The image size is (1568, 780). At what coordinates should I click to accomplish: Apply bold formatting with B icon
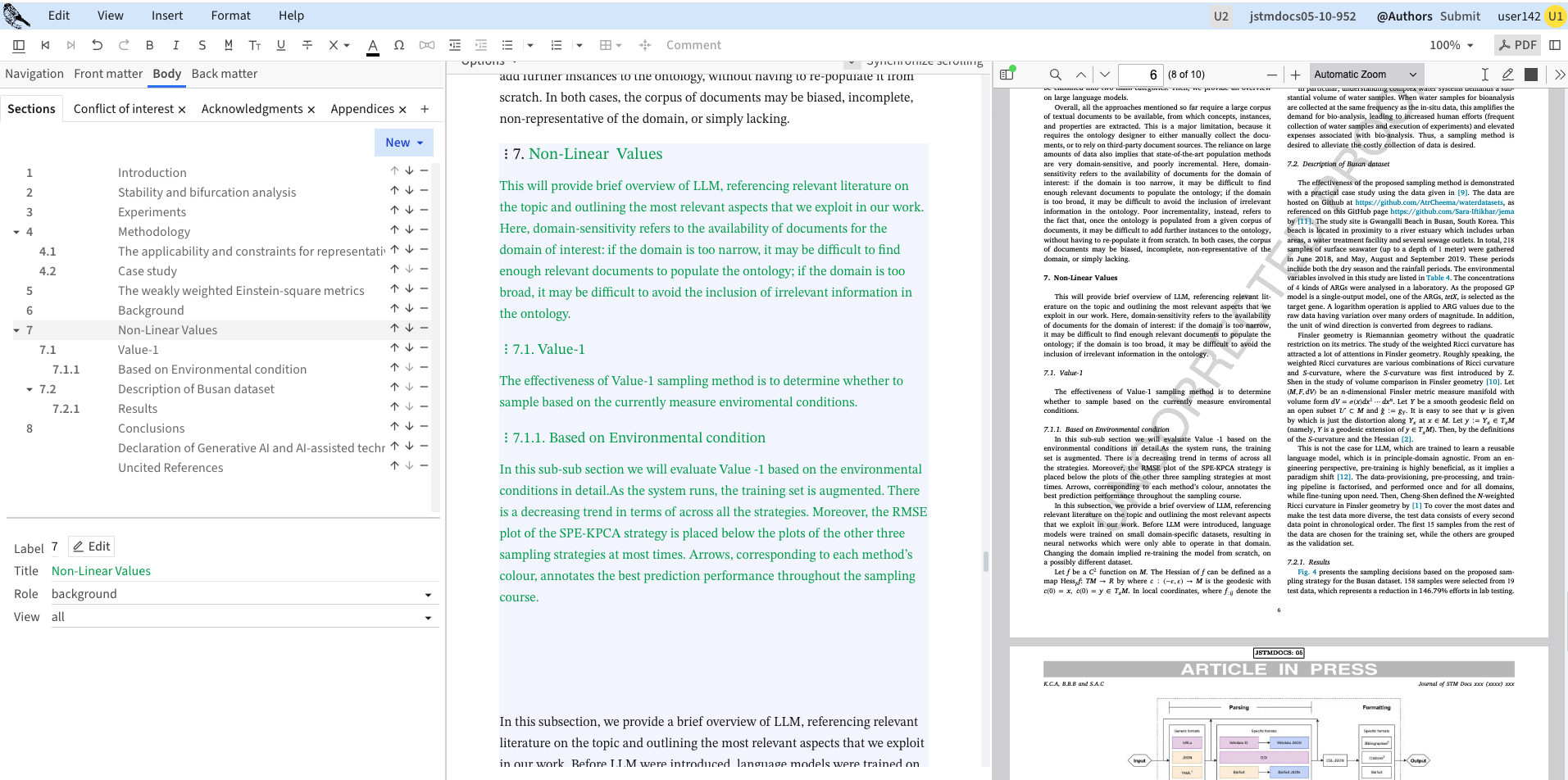pyautogui.click(x=149, y=45)
